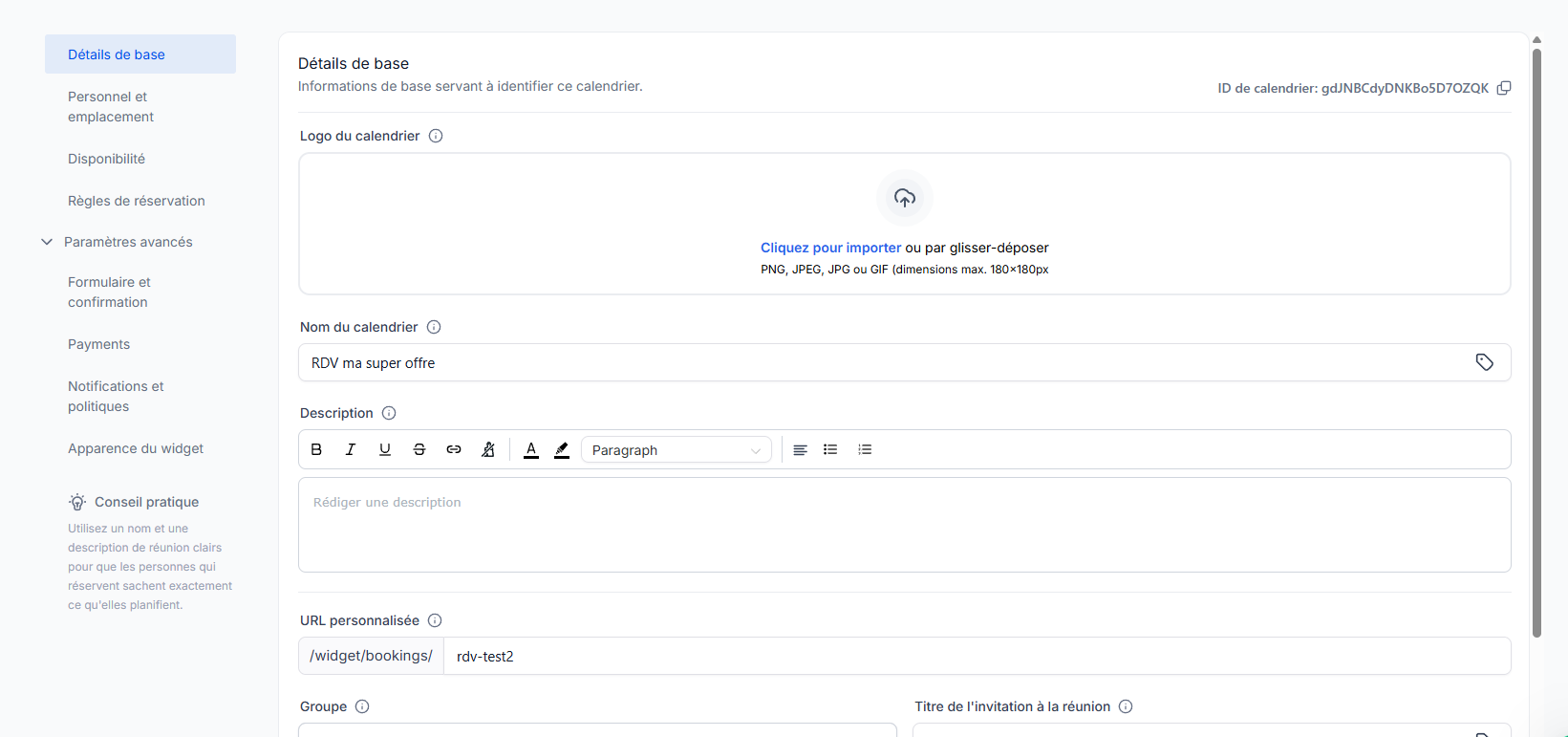This screenshot has height=737, width=1568.
Task: Toggle bold formatting in description
Action: pyautogui.click(x=316, y=449)
